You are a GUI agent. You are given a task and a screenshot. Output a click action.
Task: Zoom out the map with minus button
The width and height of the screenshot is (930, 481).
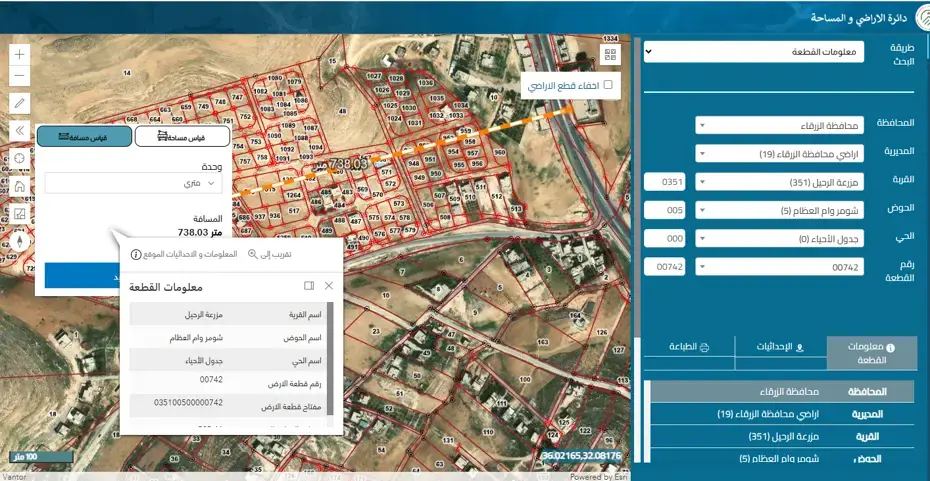click(20, 75)
